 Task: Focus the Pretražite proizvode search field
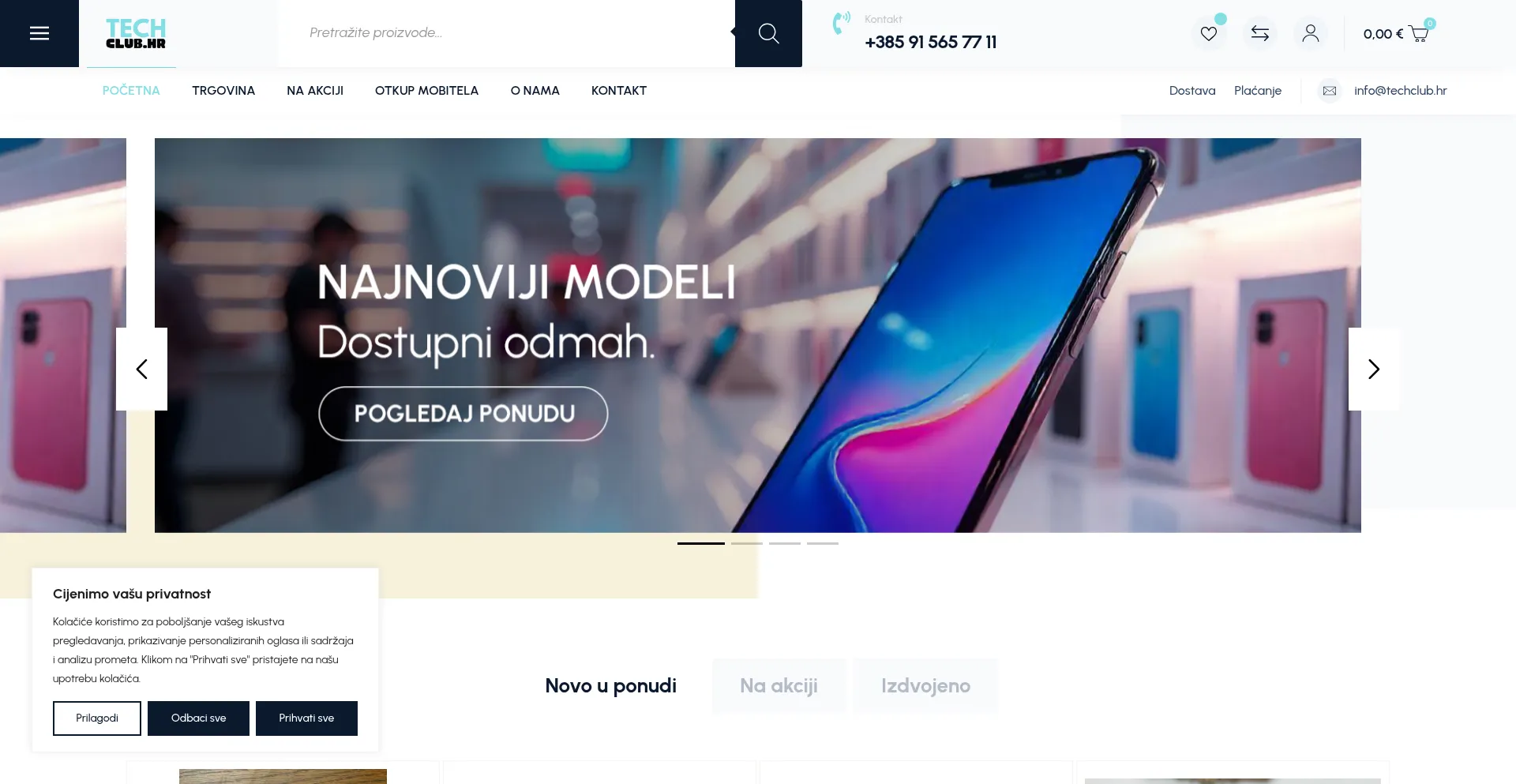(x=506, y=33)
